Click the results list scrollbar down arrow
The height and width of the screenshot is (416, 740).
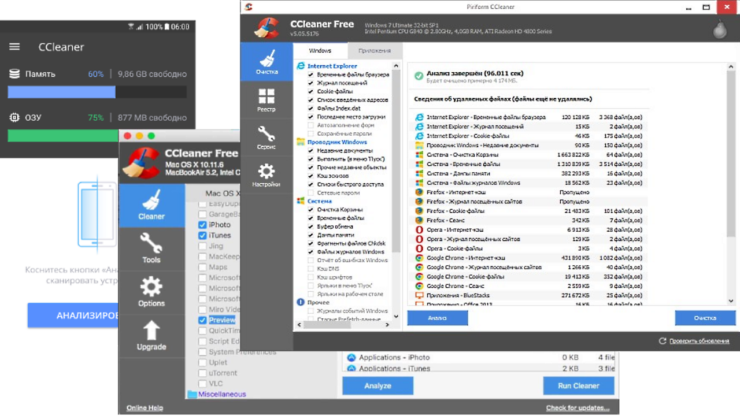point(731,301)
